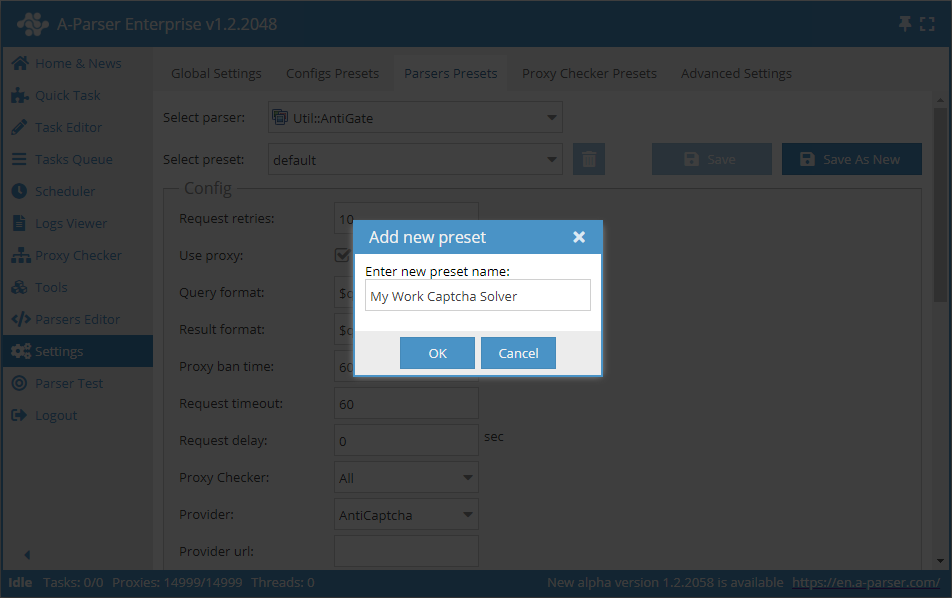Open the Proxy Checker sidebar icon
952x598 pixels.
point(19,255)
